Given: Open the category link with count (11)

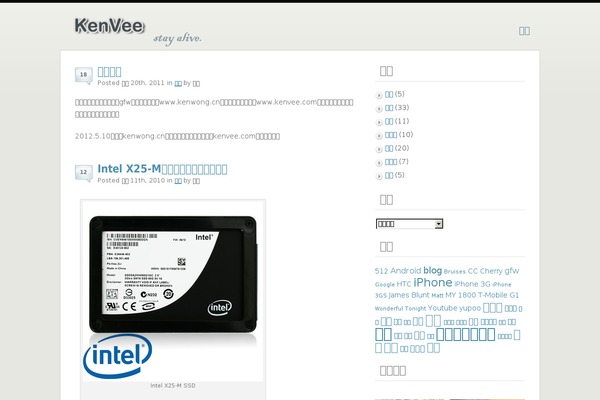Looking at the screenshot, I should tap(389, 121).
